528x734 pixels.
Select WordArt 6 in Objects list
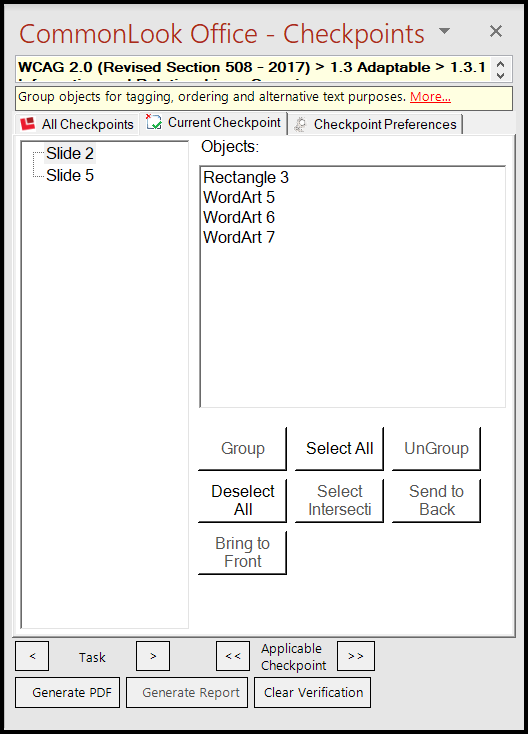pos(239,218)
